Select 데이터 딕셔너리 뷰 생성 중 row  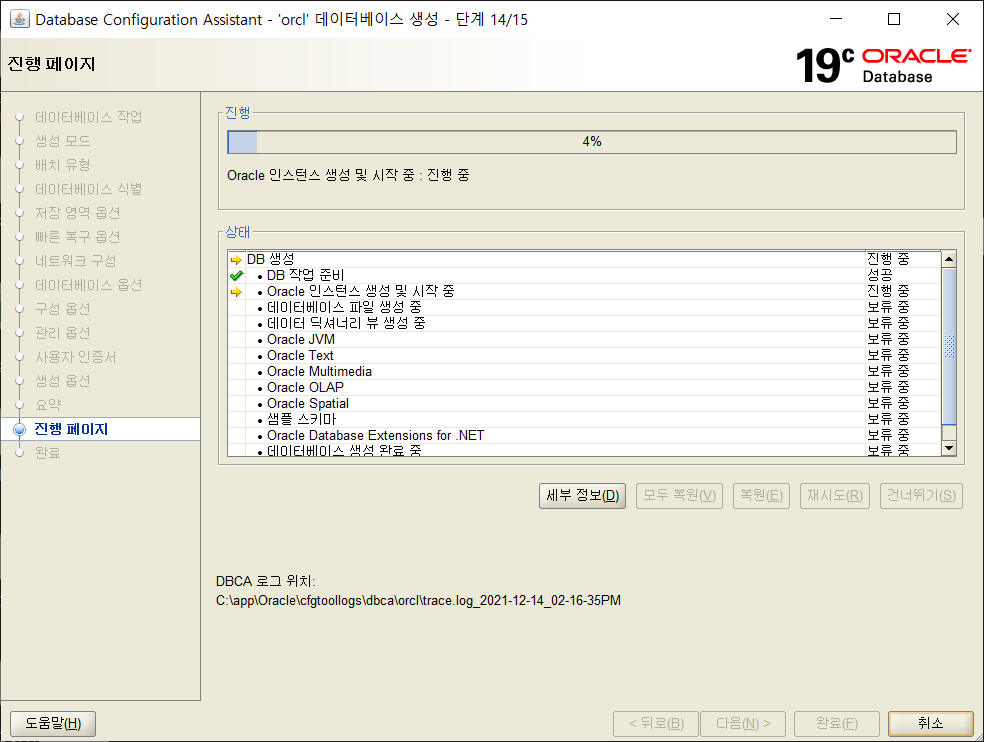coord(584,323)
